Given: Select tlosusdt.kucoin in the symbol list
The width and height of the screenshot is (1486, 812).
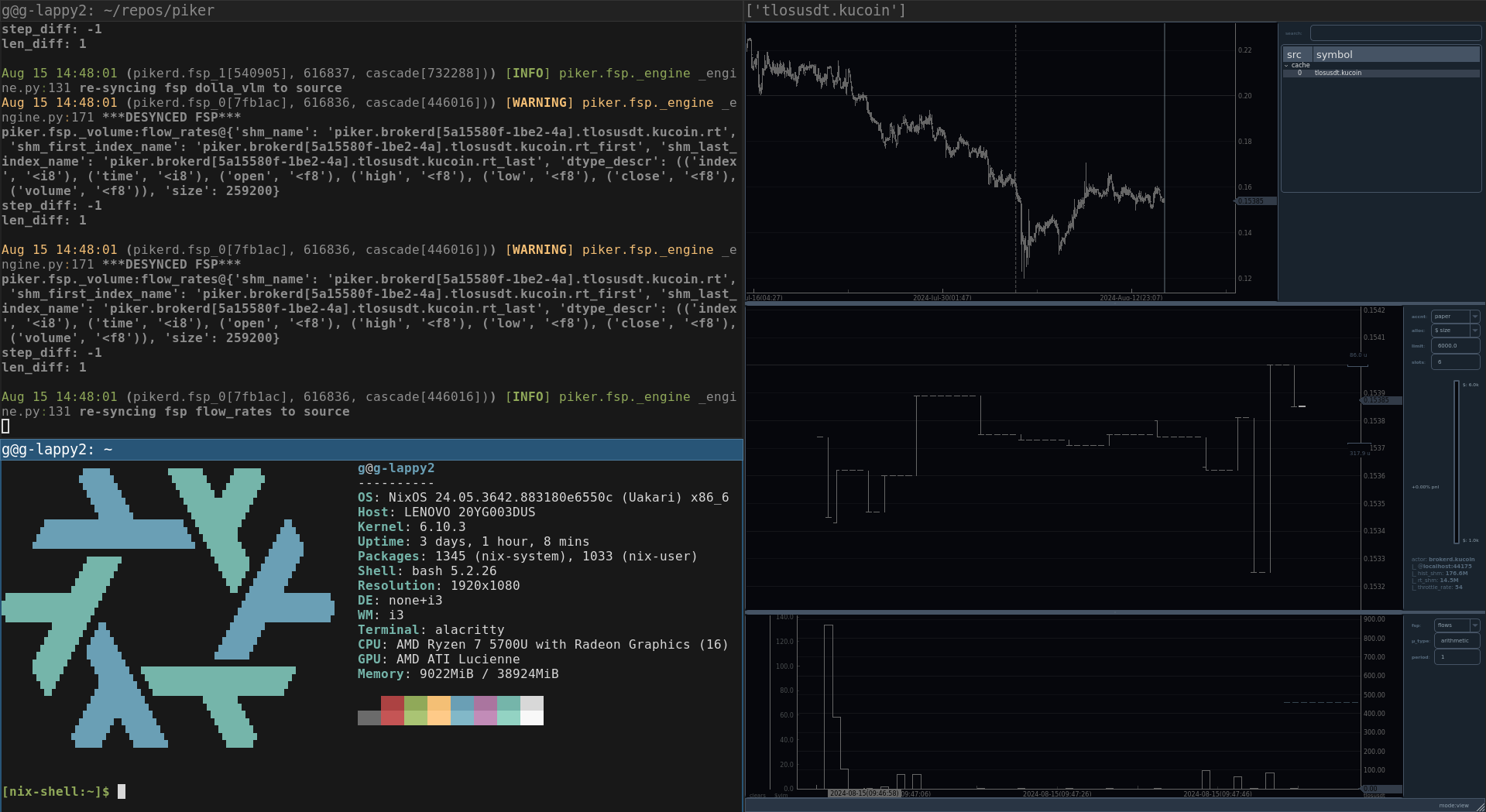Looking at the screenshot, I should pyautogui.click(x=1337, y=73).
